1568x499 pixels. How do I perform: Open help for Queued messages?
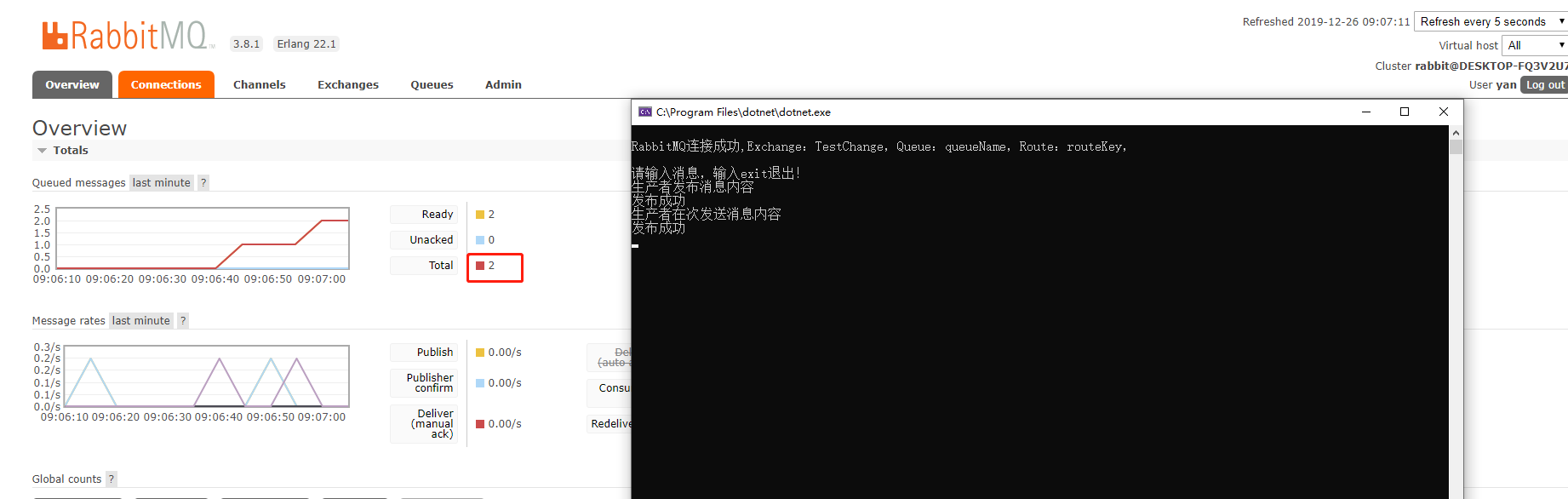[203, 182]
